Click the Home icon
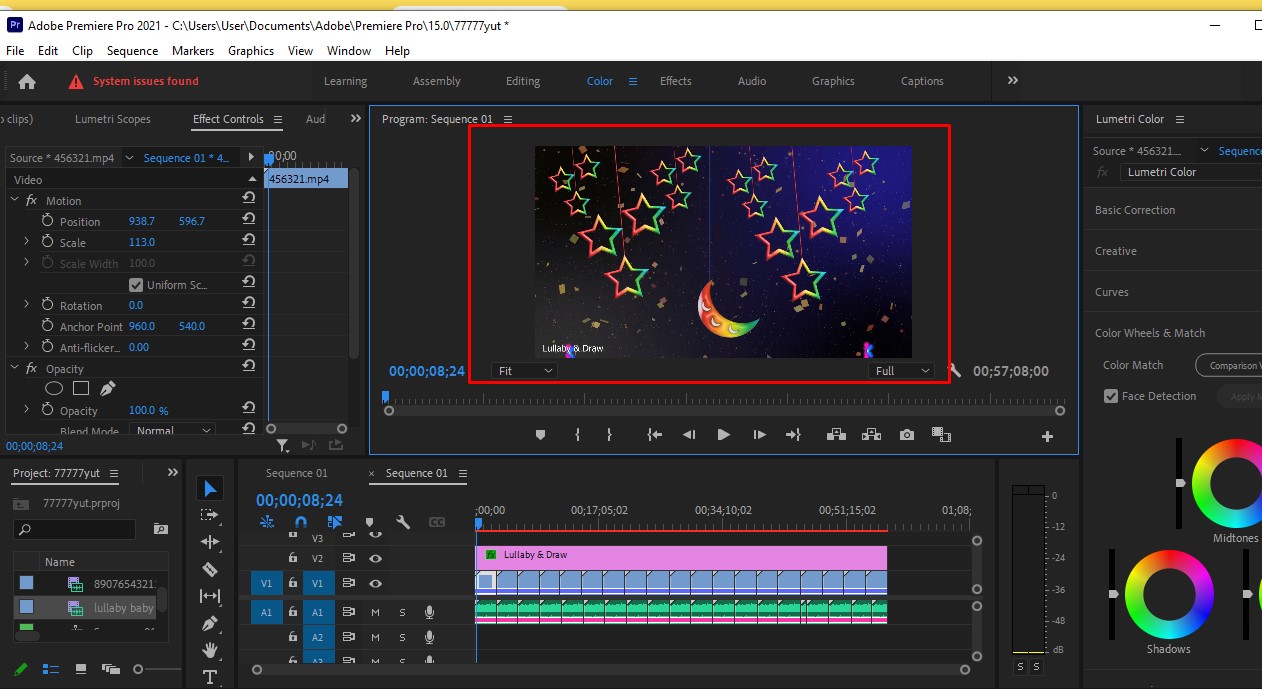Screen dimensions: 1262x689 (x=27, y=82)
